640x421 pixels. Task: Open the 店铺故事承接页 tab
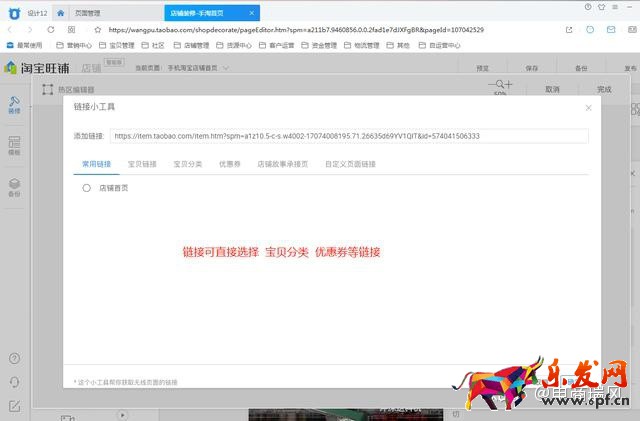coord(282,163)
